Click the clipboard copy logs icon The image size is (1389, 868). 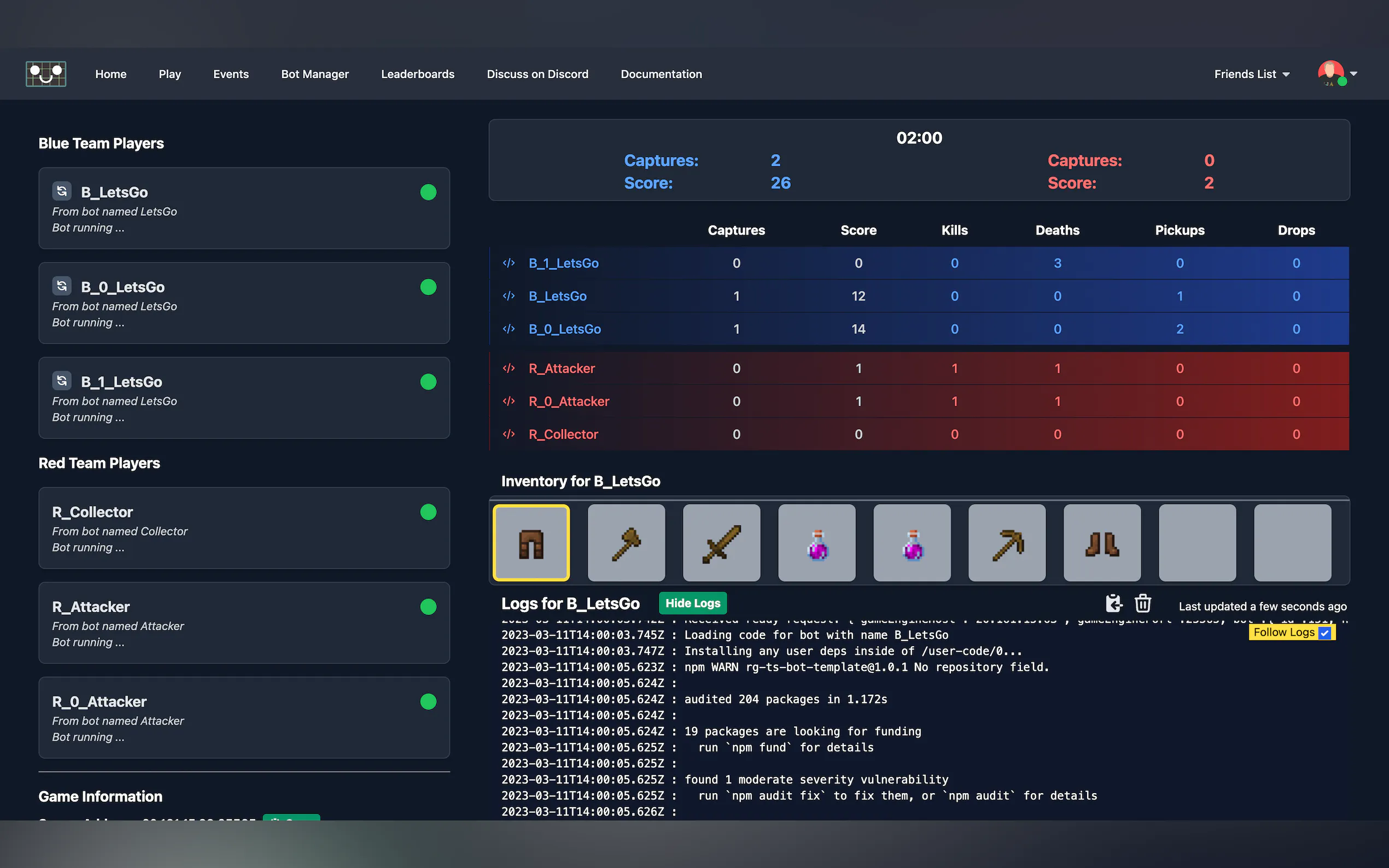point(1113,603)
